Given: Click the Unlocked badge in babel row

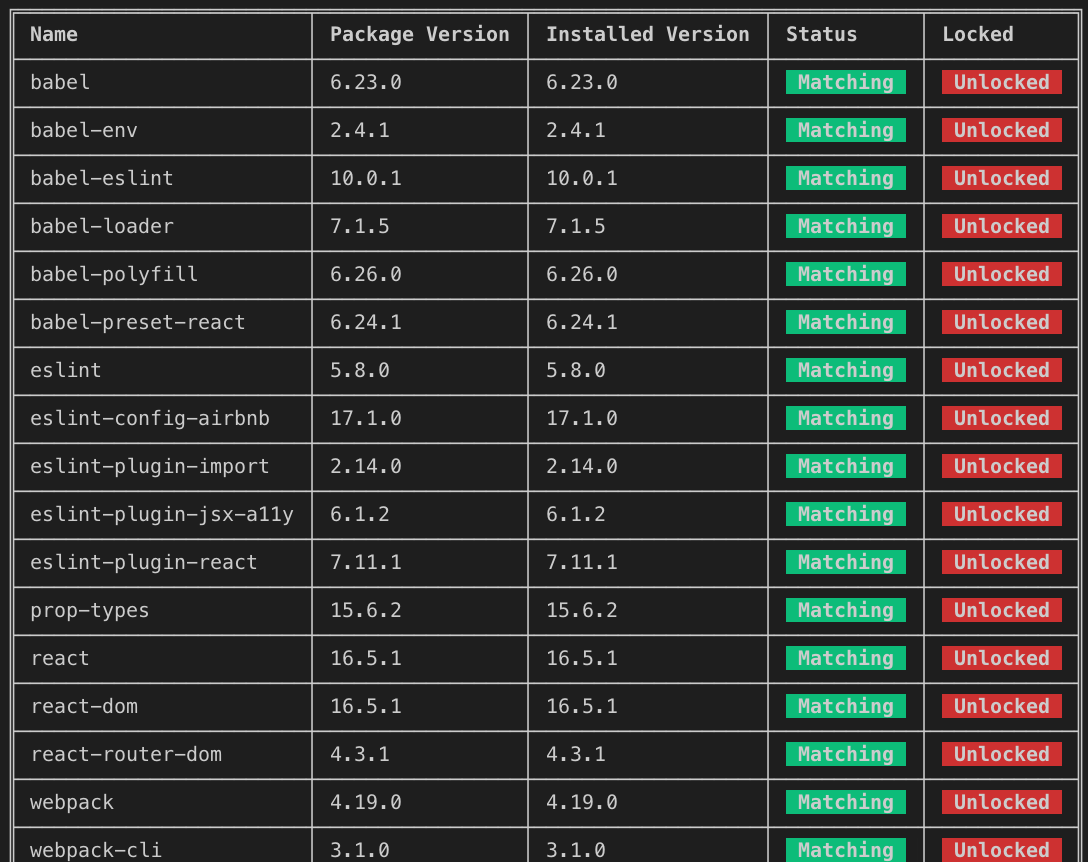Looking at the screenshot, I should [1002, 82].
